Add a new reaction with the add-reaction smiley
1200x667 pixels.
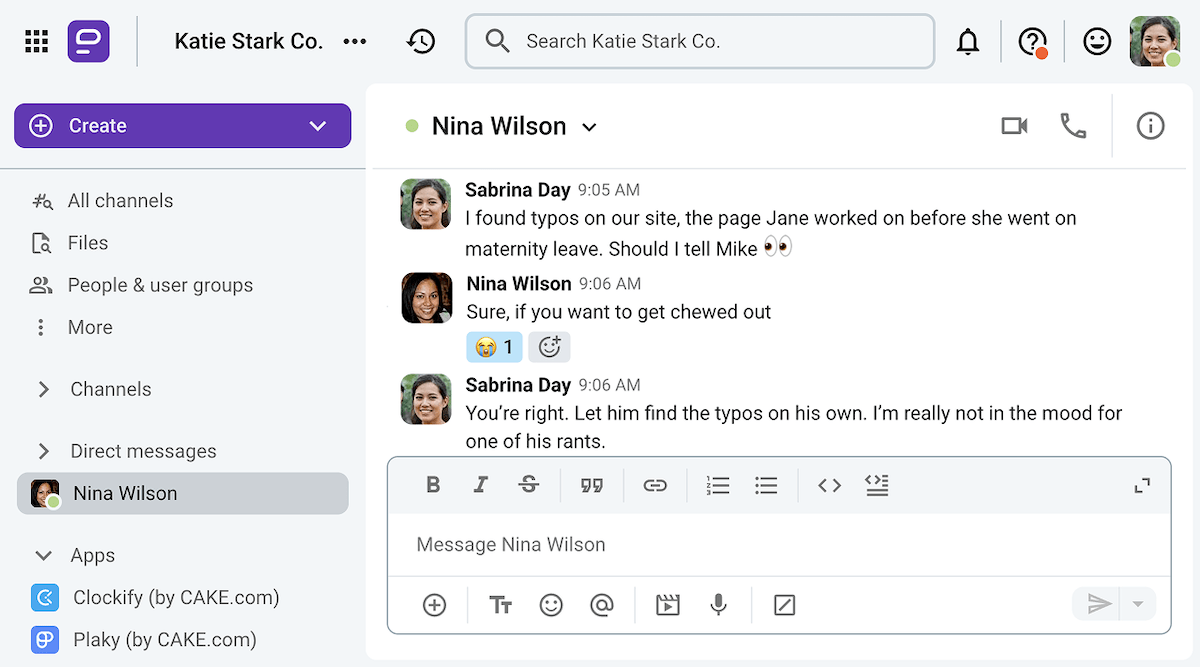tap(549, 346)
